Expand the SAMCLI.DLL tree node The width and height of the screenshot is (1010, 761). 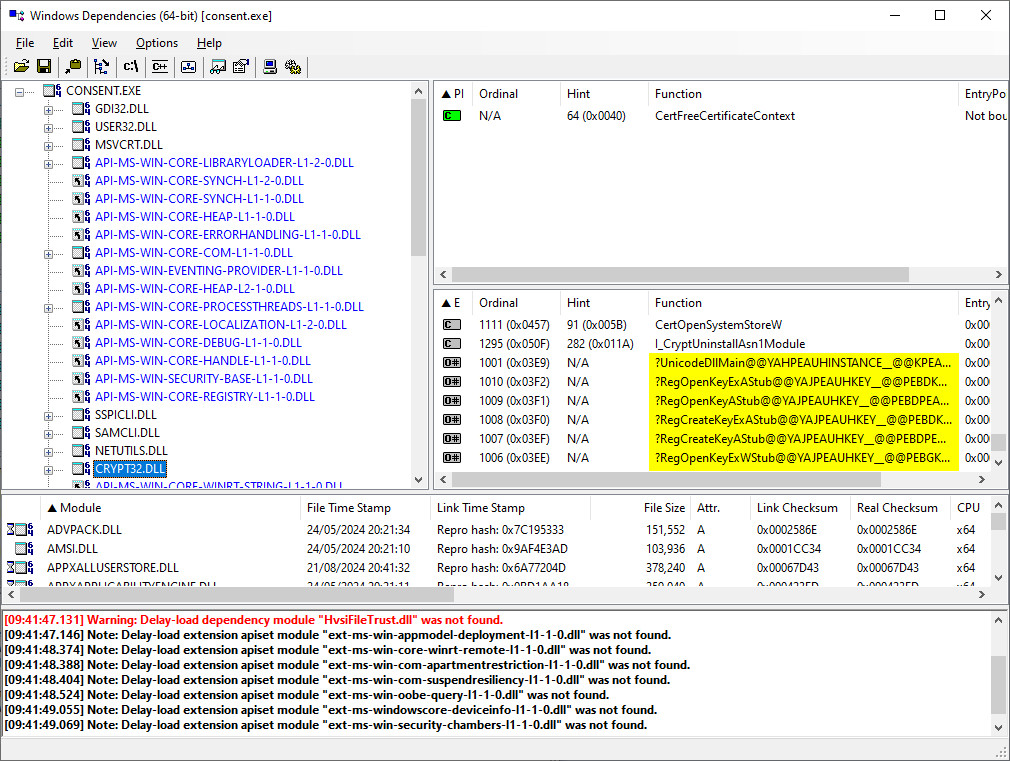(x=48, y=434)
